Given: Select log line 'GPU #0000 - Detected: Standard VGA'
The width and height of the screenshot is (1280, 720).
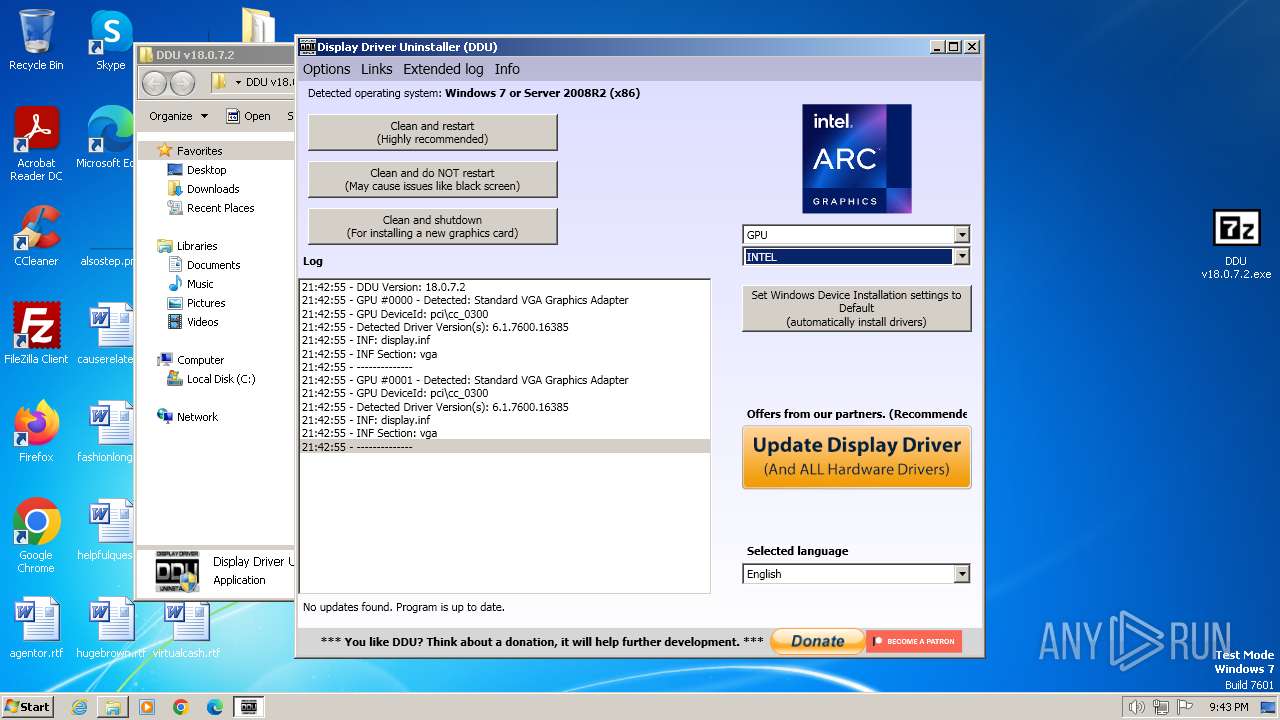Looking at the screenshot, I should click(505, 300).
